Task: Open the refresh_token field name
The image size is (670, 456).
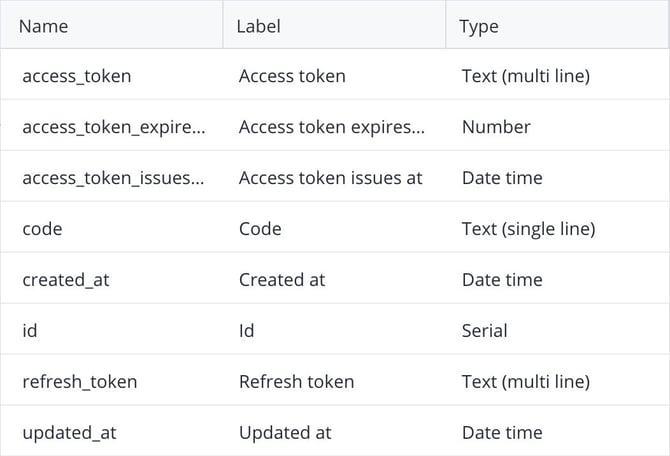Action: click(x=80, y=382)
